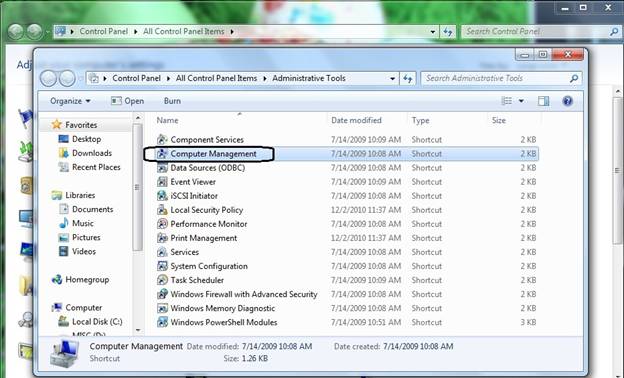This screenshot has width=624, height=378.
Task: Select Documents in Libraries tree
Action: [92, 209]
